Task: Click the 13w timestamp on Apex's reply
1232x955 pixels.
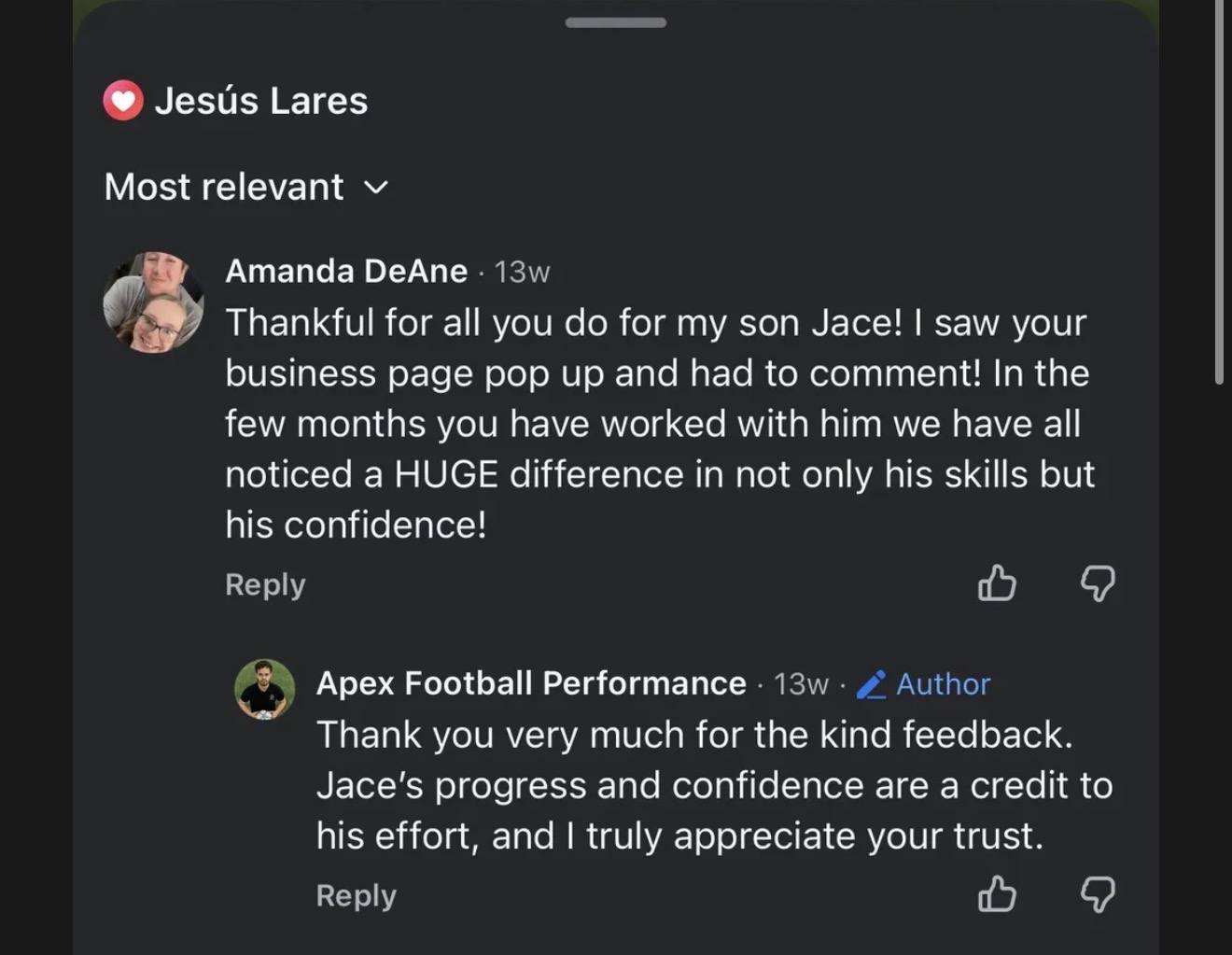Action: click(x=801, y=684)
